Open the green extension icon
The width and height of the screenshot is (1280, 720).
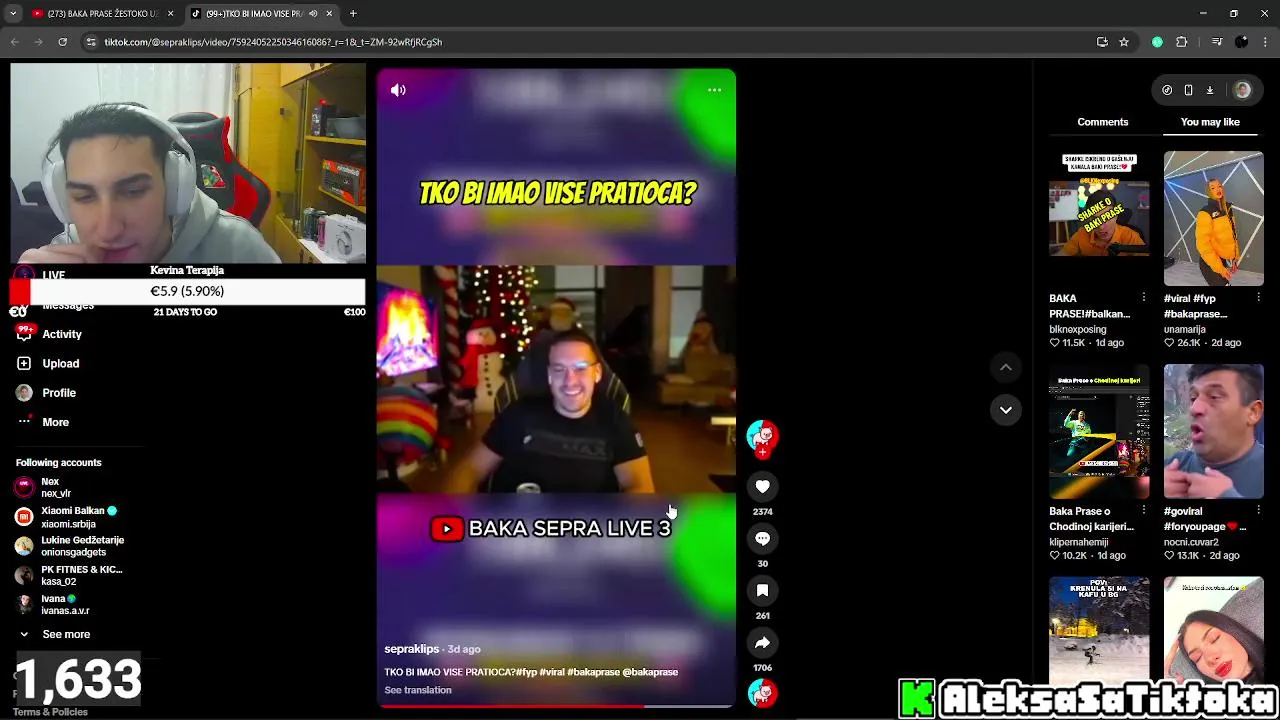1157,42
